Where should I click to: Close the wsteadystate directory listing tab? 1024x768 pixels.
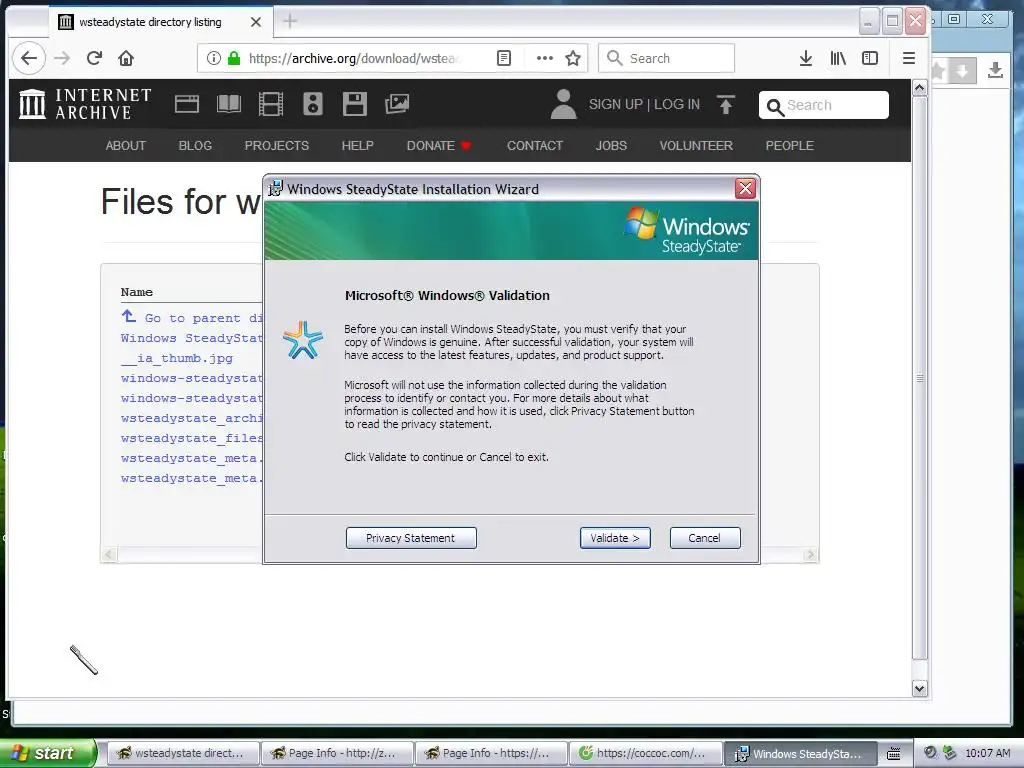point(256,22)
